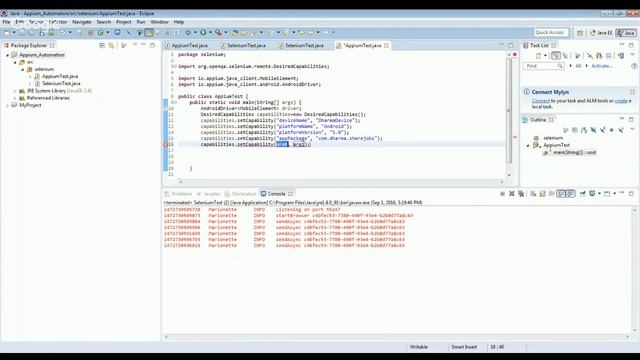Image resolution: width=640 pixels, height=360 pixels.
Task: Open the File menu
Action: coord(6,22)
